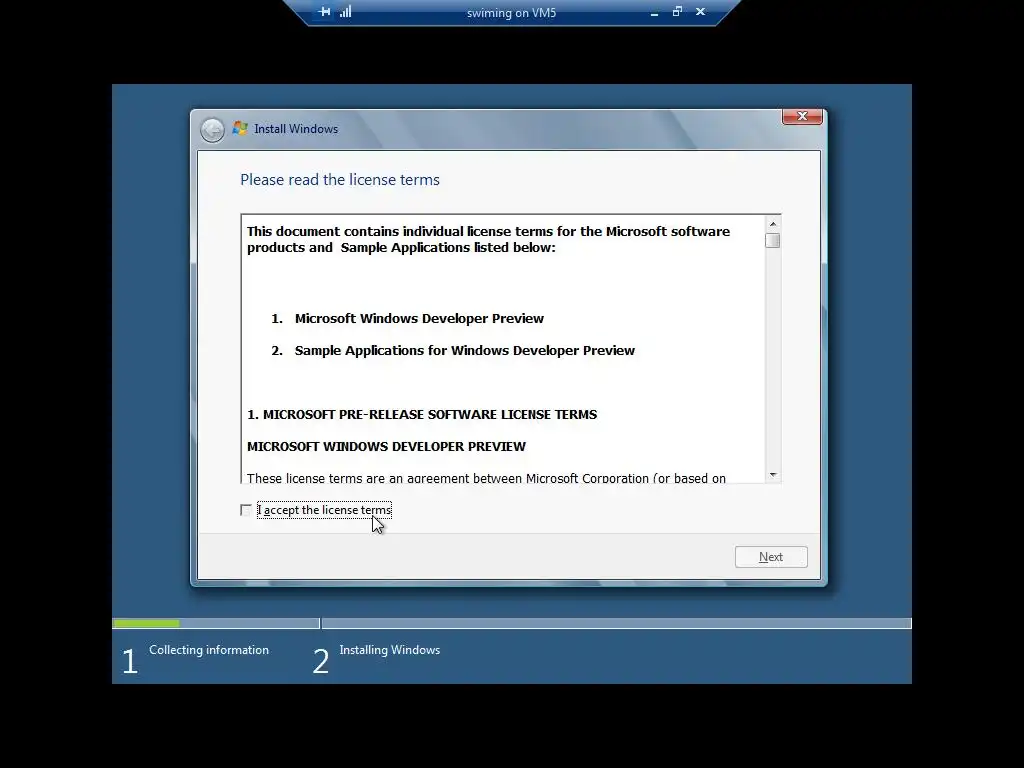This screenshot has height=768, width=1024.
Task: Click the signal strength icon on connection bar
Action: 345,12
